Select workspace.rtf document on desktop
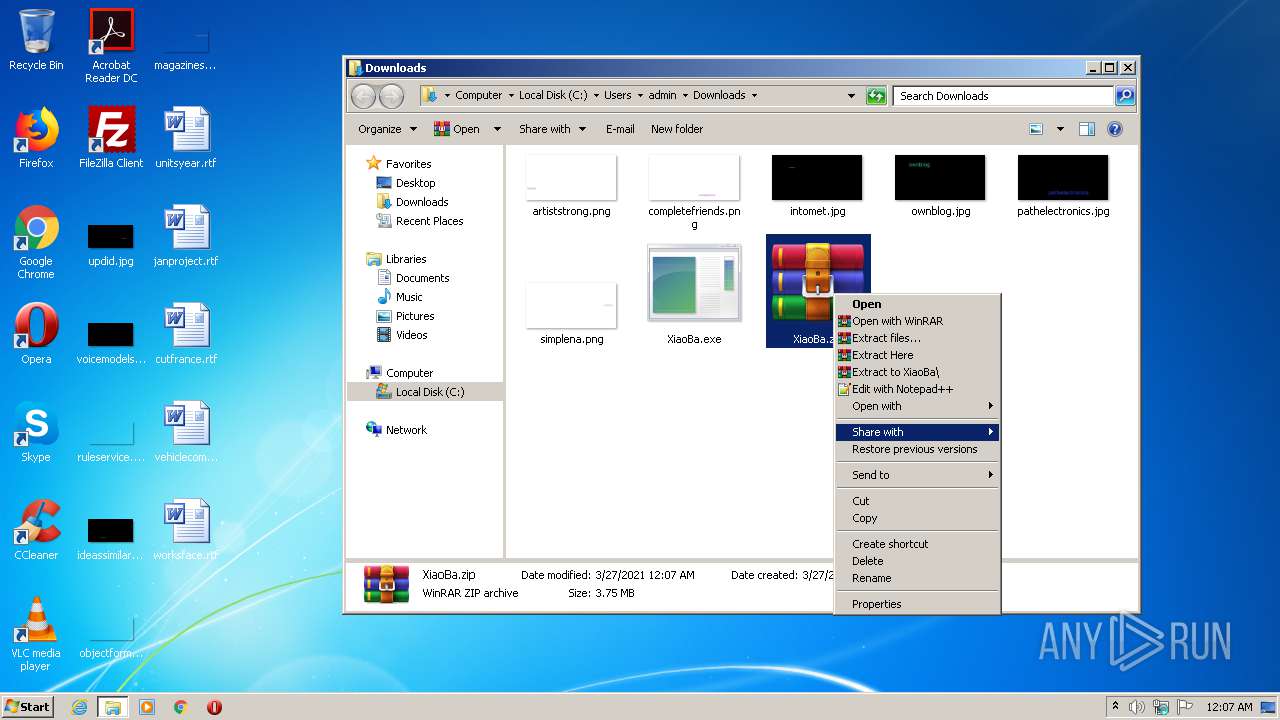 point(186,530)
